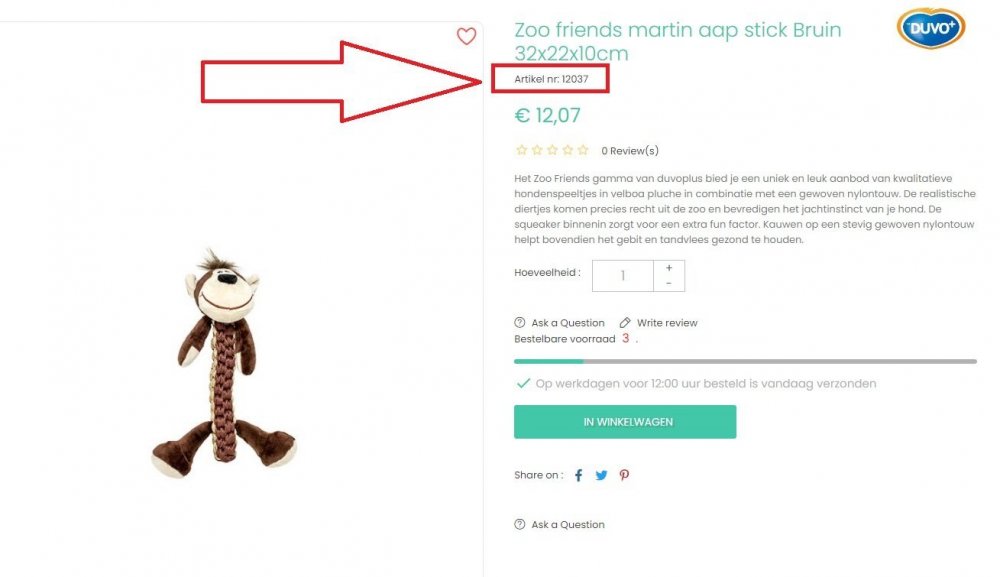Image resolution: width=1000 pixels, height=577 pixels.
Task: Click the IN WINKELWAGEN button
Action: click(626, 421)
